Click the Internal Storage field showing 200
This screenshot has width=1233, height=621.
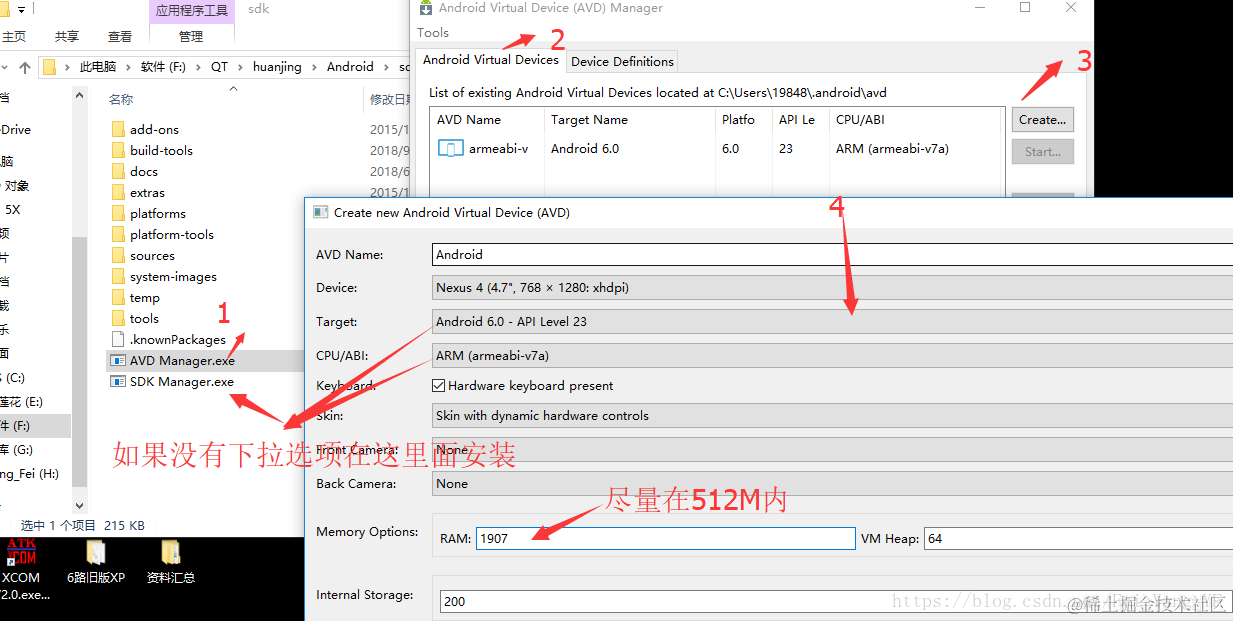[836, 601]
